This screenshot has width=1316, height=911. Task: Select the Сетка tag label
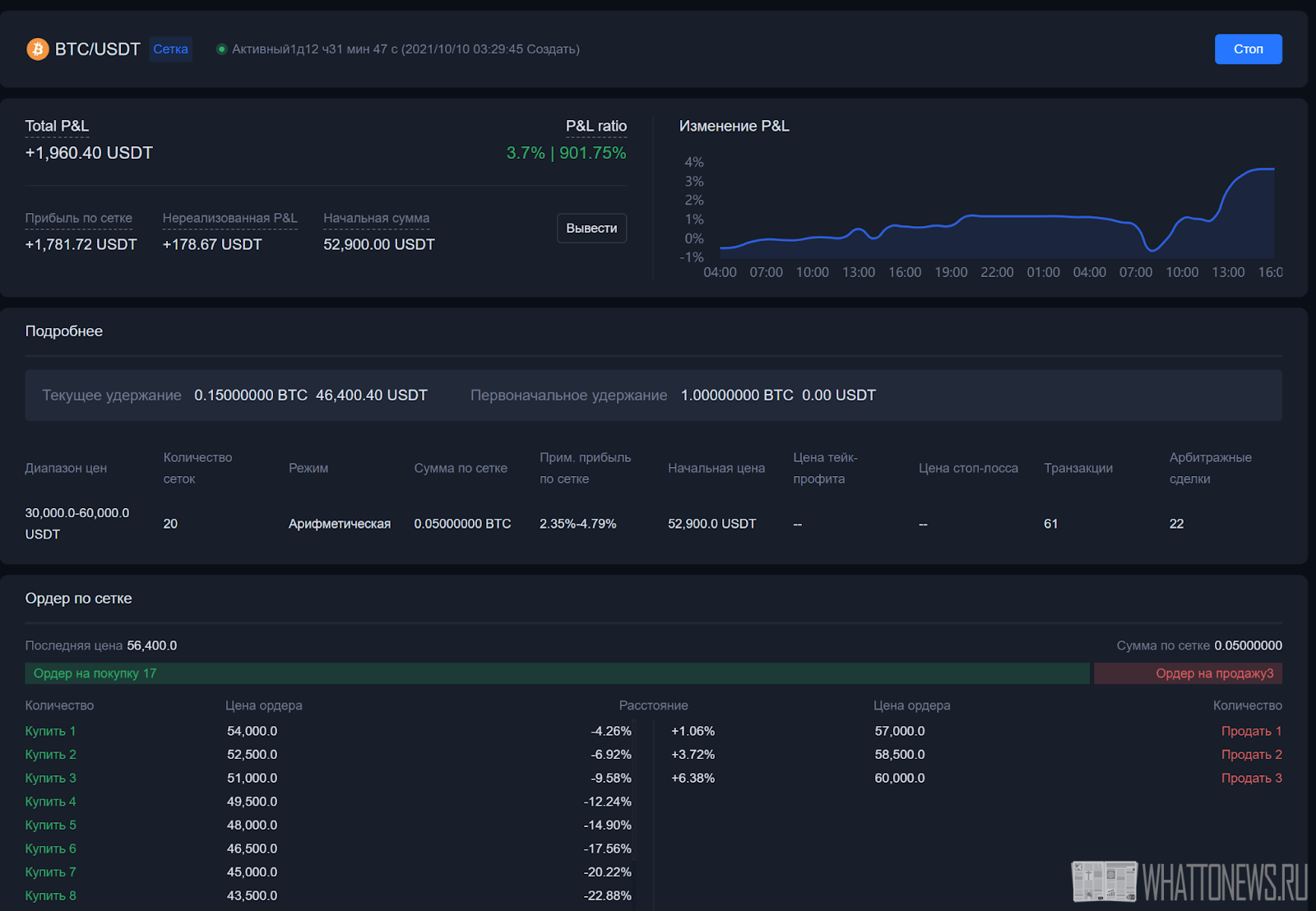[170, 49]
